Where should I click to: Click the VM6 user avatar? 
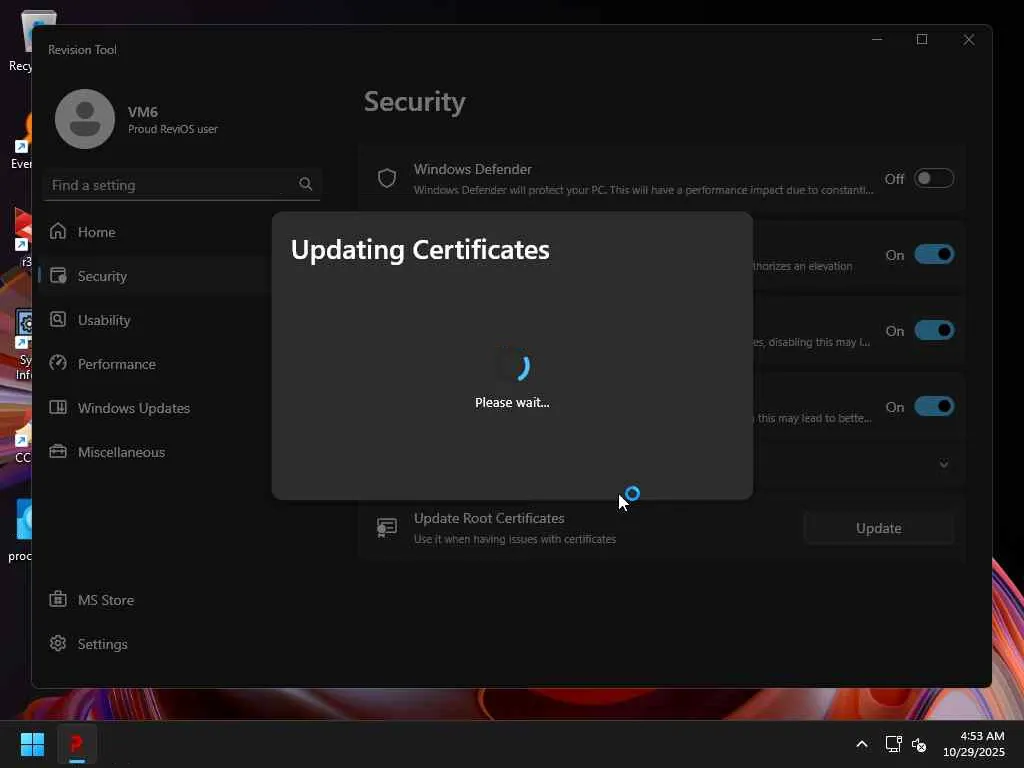(85, 119)
